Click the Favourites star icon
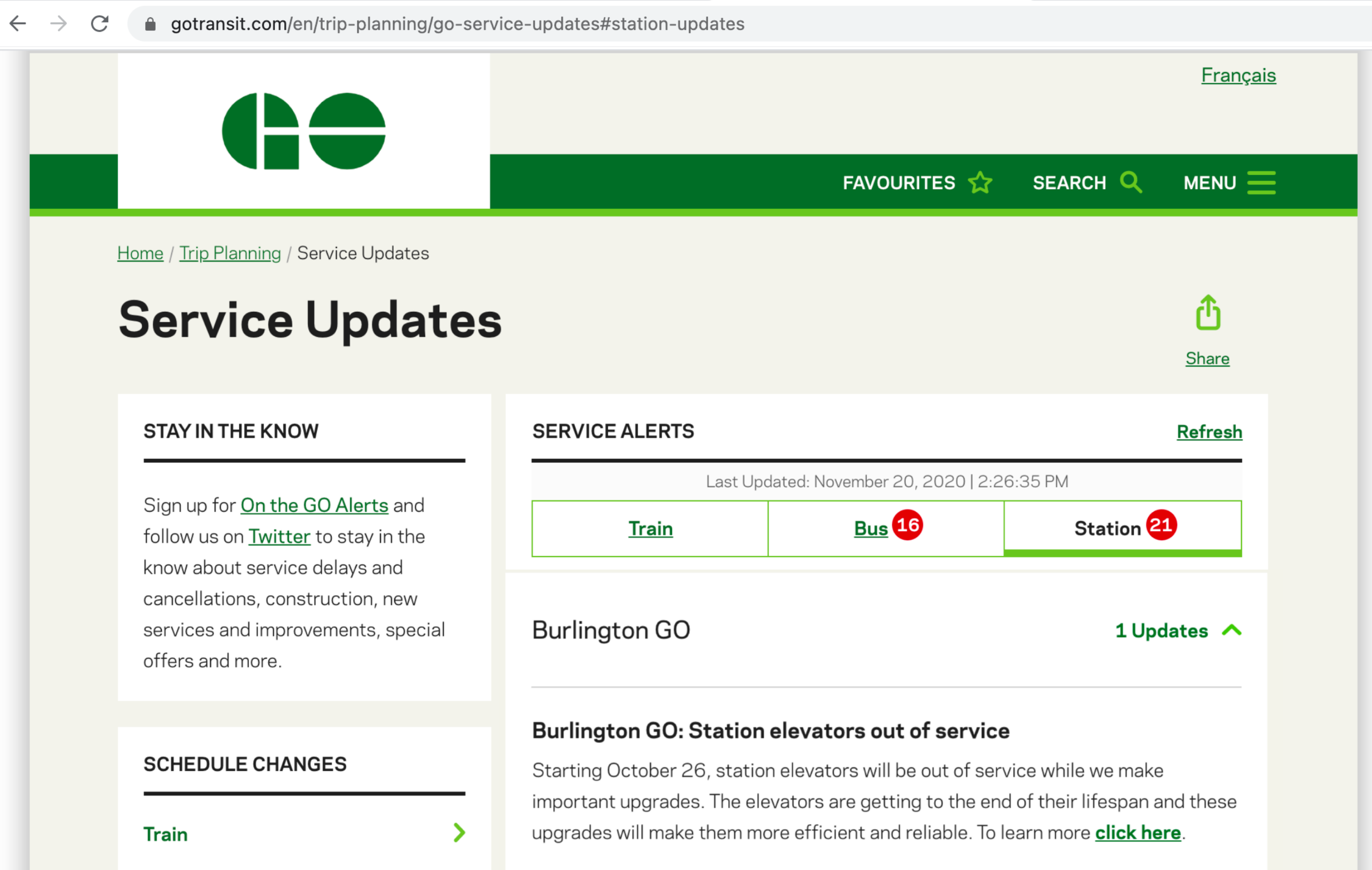This screenshot has height=870, width=1372. click(x=980, y=182)
